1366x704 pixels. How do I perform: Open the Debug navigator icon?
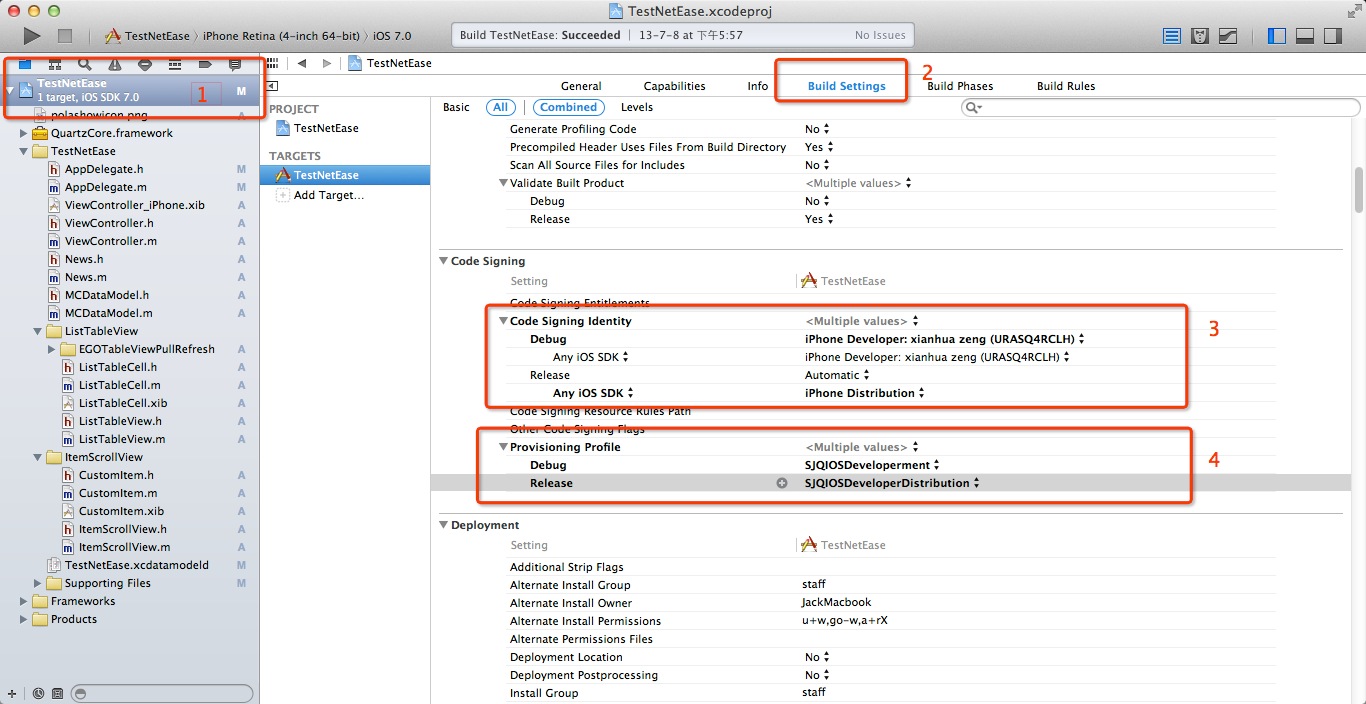point(175,64)
